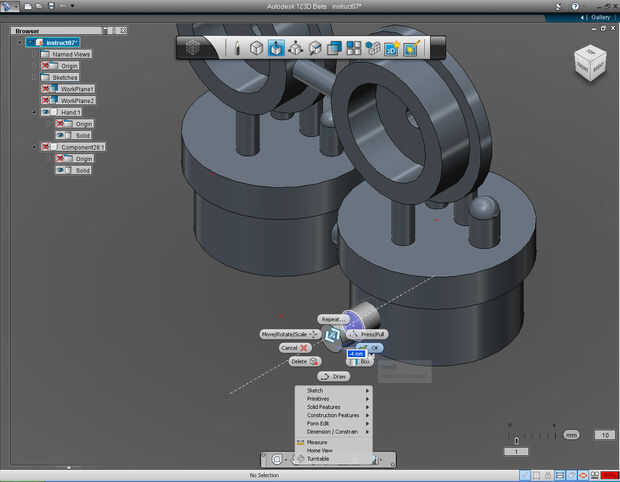The image size is (620, 482).
Task: Open the Solid Features submenu
Action: tap(333, 407)
